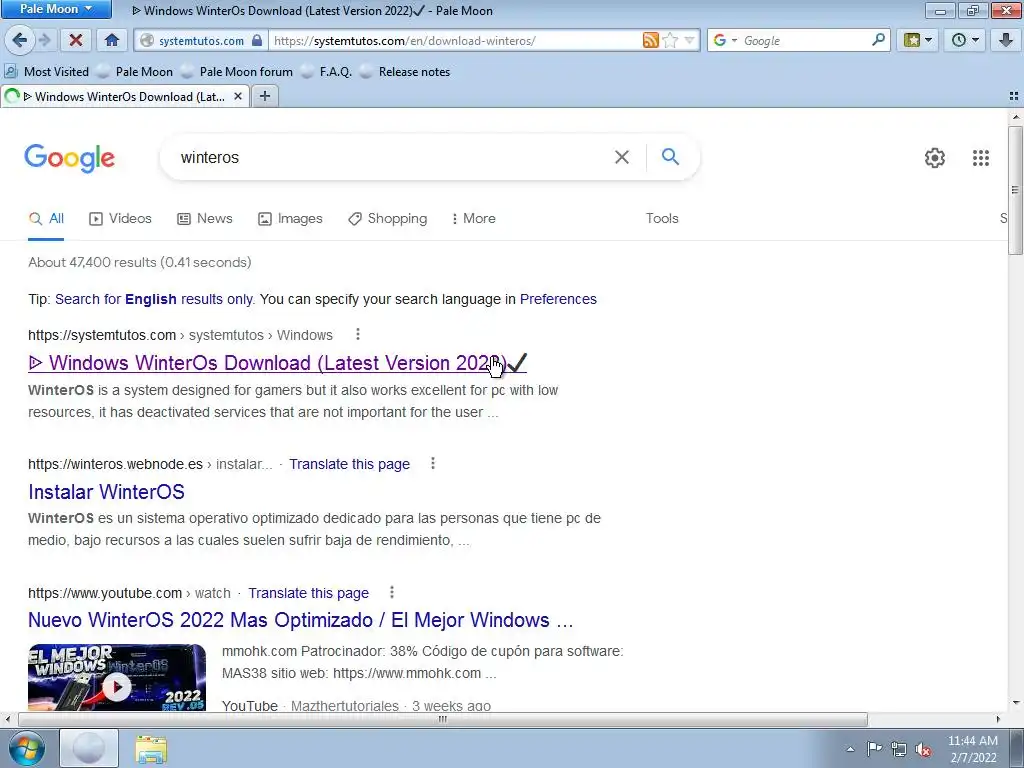Screen dimensions: 1024x768
Task: Switch to the Shopping results tab
Action: (x=388, y=219)
